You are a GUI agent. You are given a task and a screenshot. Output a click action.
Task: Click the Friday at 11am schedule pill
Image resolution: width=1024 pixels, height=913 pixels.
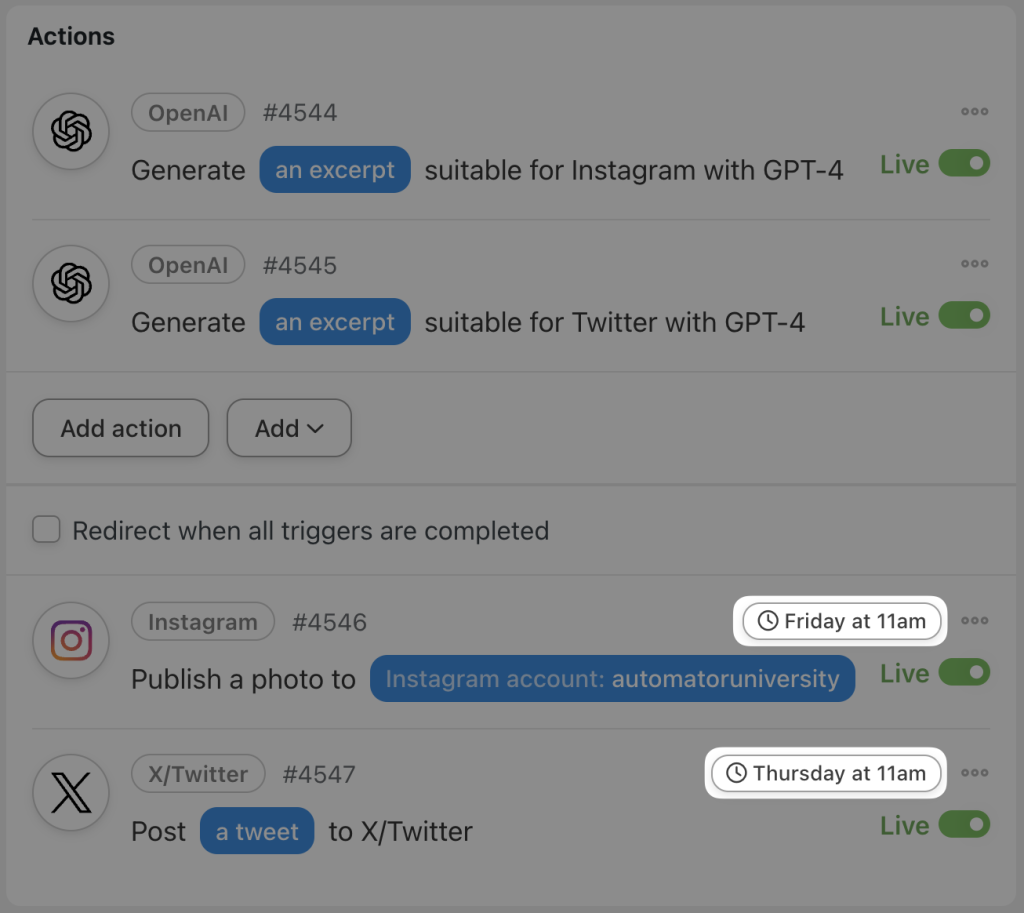[840, 621]
